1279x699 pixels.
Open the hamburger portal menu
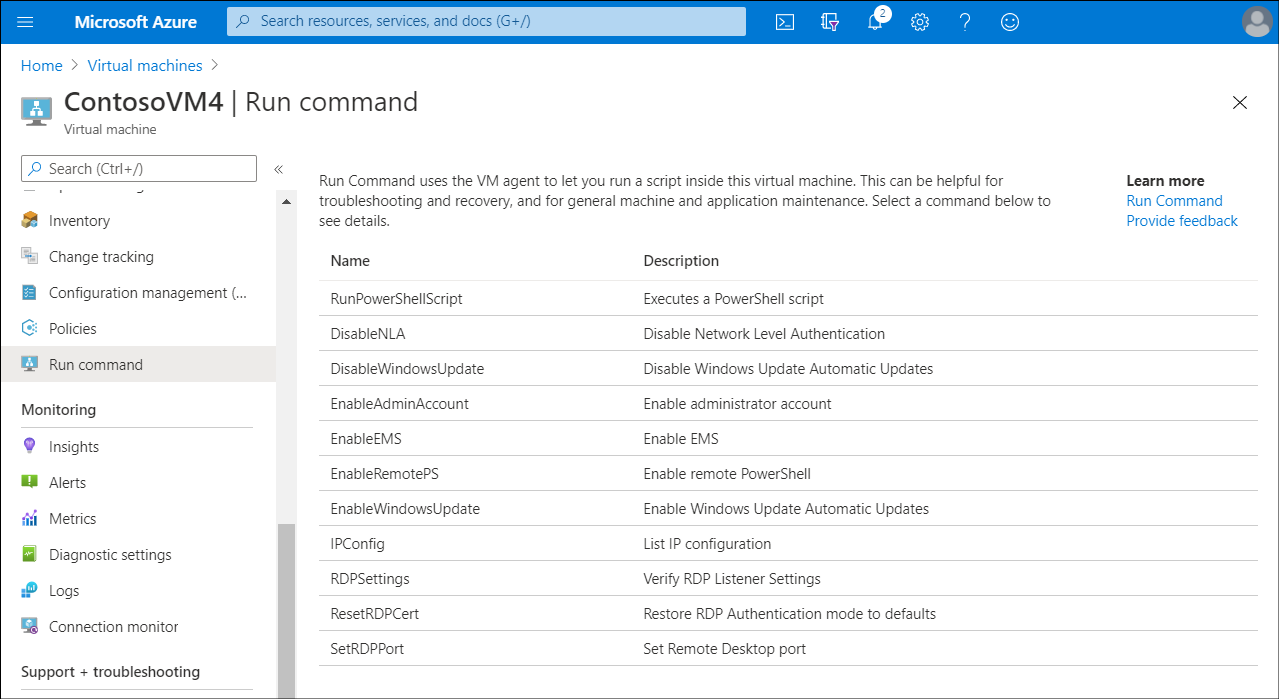tap(26, 22)
